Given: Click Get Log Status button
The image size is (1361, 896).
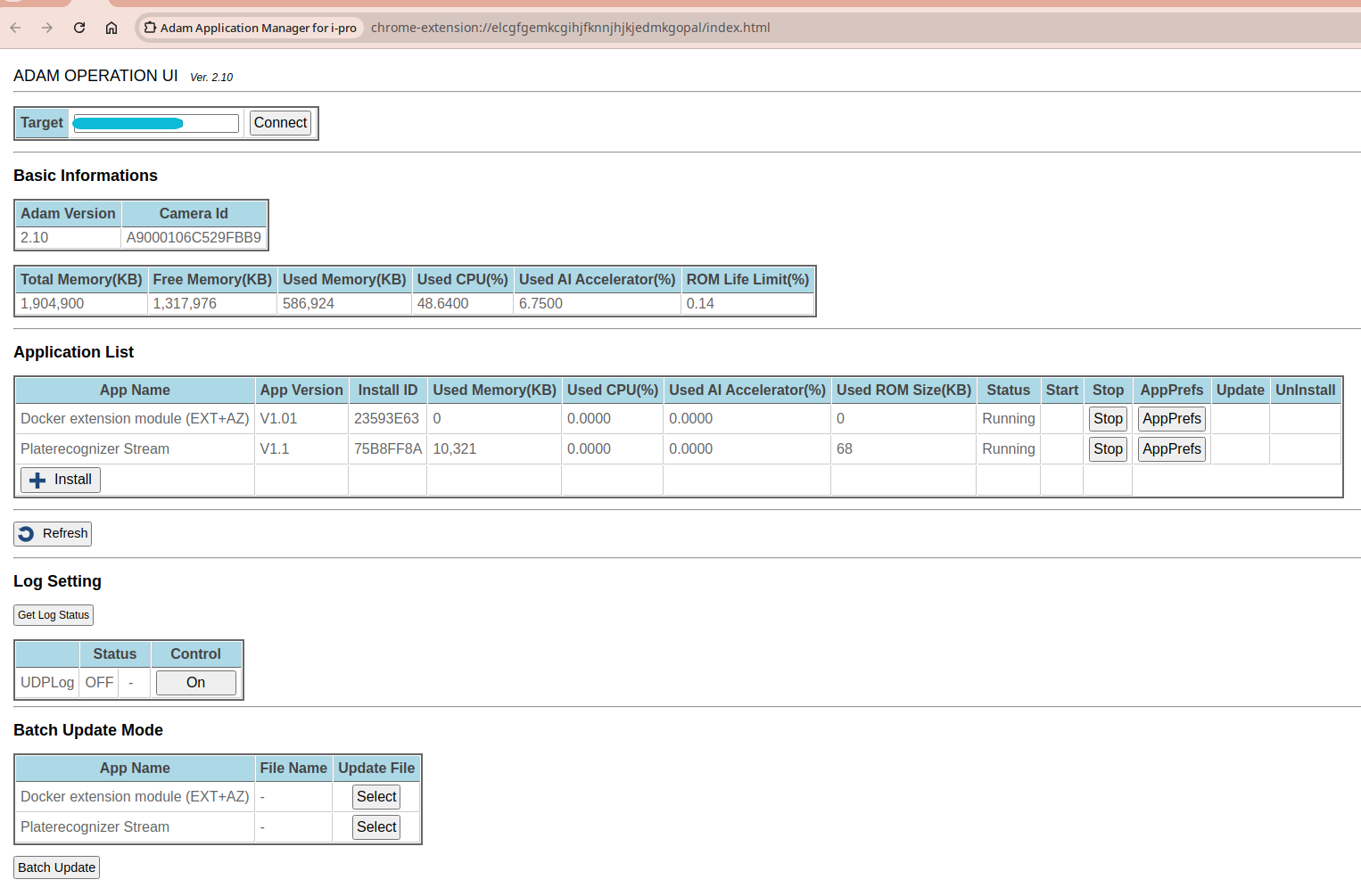Looking at the screenshot, I should click(x=54, y=615).
